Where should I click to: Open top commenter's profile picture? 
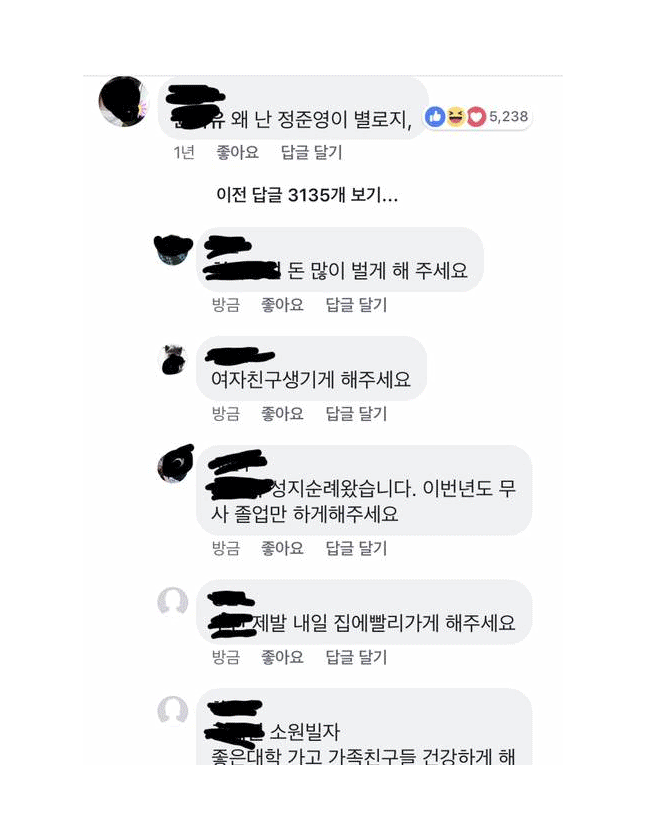[x=124, y=101]
